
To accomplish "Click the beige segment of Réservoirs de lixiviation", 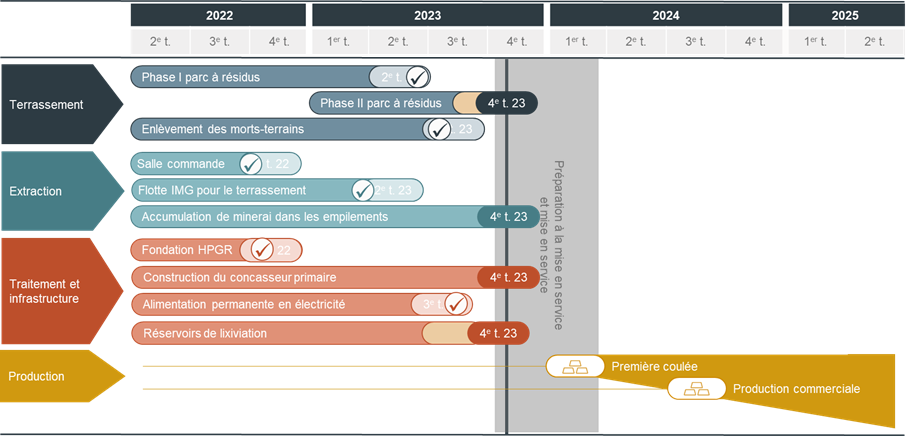I will (x=445, y=333).
